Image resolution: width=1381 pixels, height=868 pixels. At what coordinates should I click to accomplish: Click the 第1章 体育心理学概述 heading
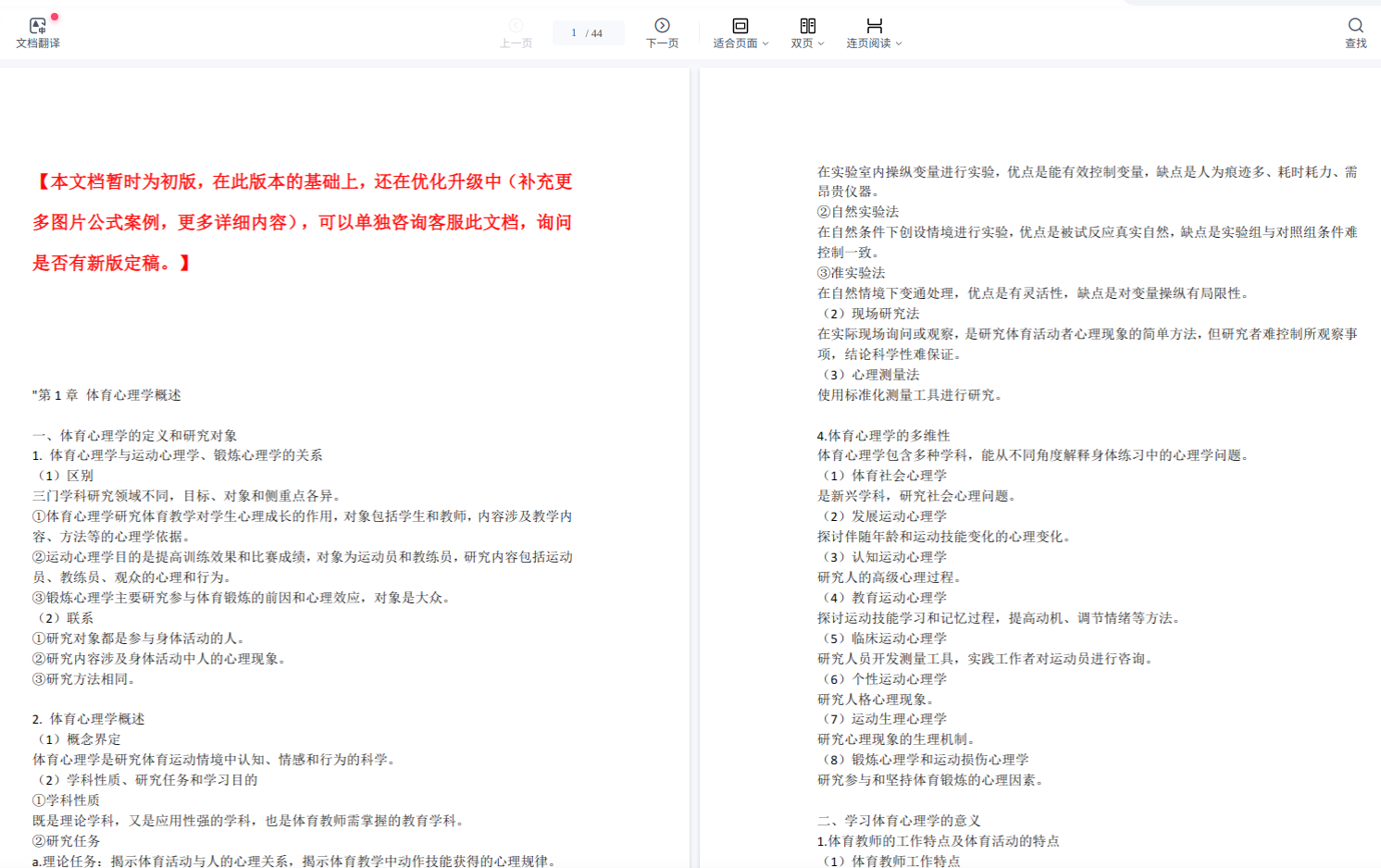[107, 395]
